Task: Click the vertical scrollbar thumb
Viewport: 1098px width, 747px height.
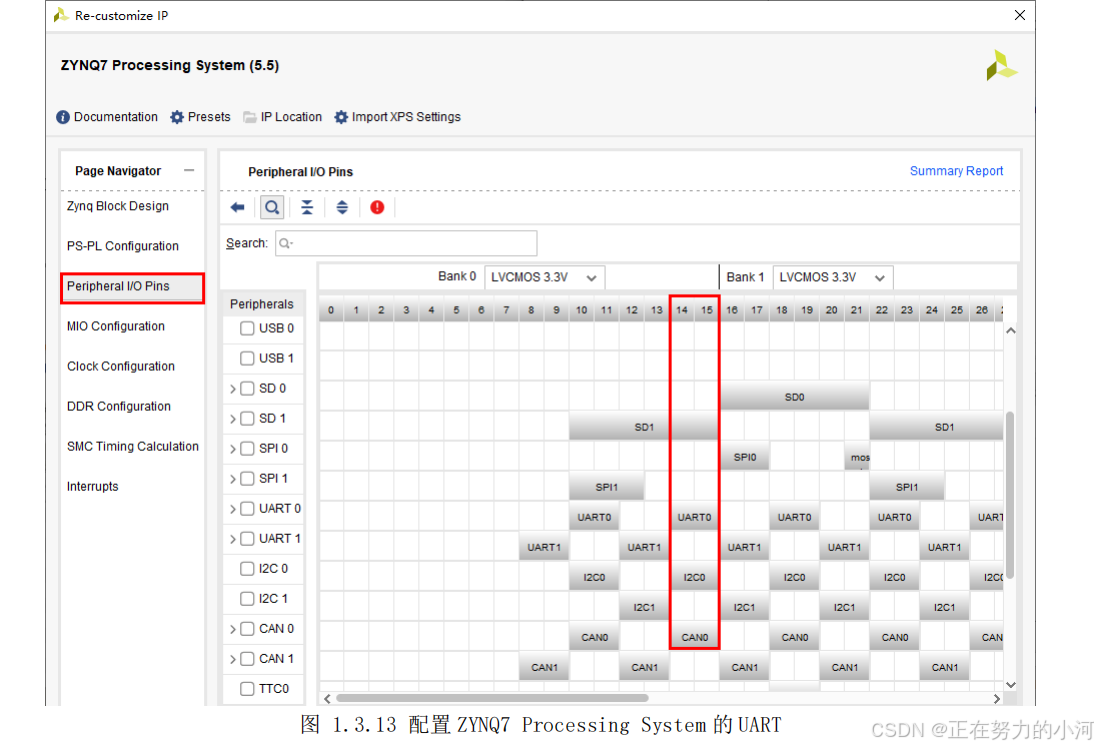Action: pos(1010,494)
